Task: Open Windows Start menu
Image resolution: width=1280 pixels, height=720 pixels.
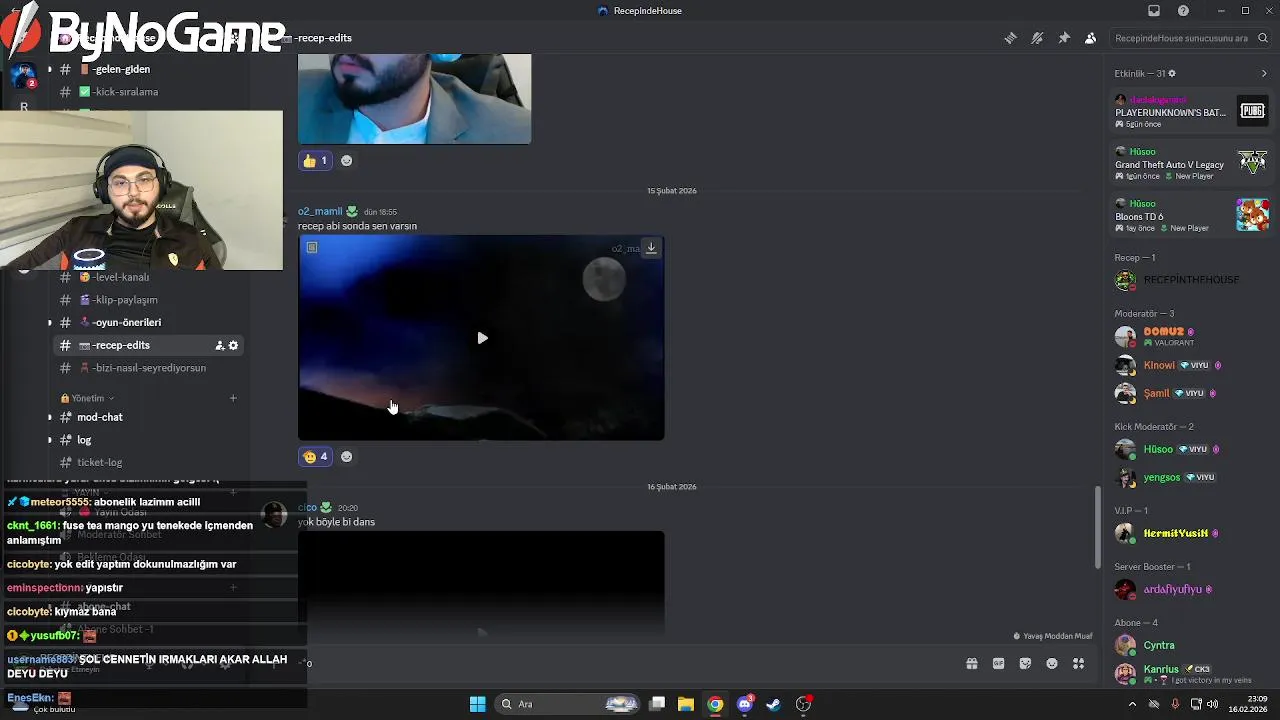Action: (477, 704)
